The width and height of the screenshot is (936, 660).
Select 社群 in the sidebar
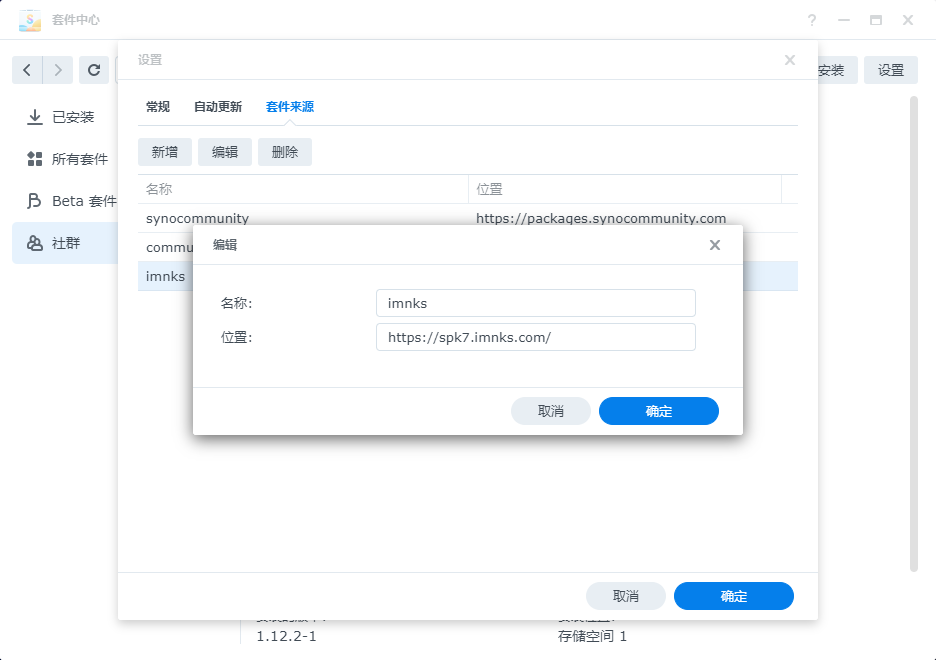pyautogui.click(x=65, y=243)
